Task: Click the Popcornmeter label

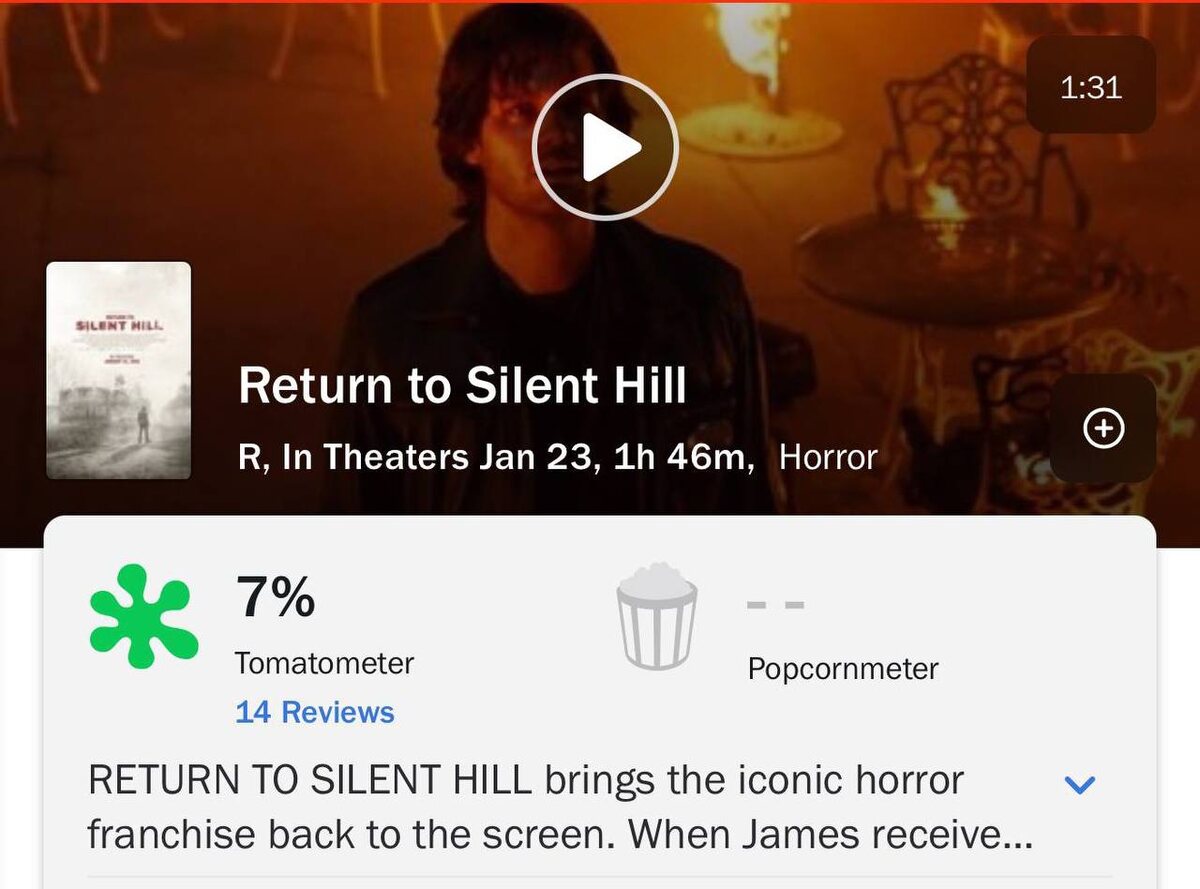Action: (843, 668)
